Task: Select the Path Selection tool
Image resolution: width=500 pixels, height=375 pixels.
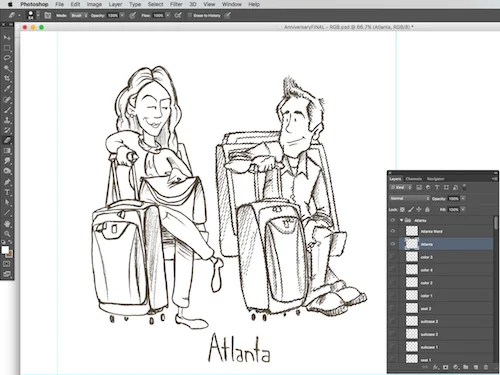Action: (7, 202)
